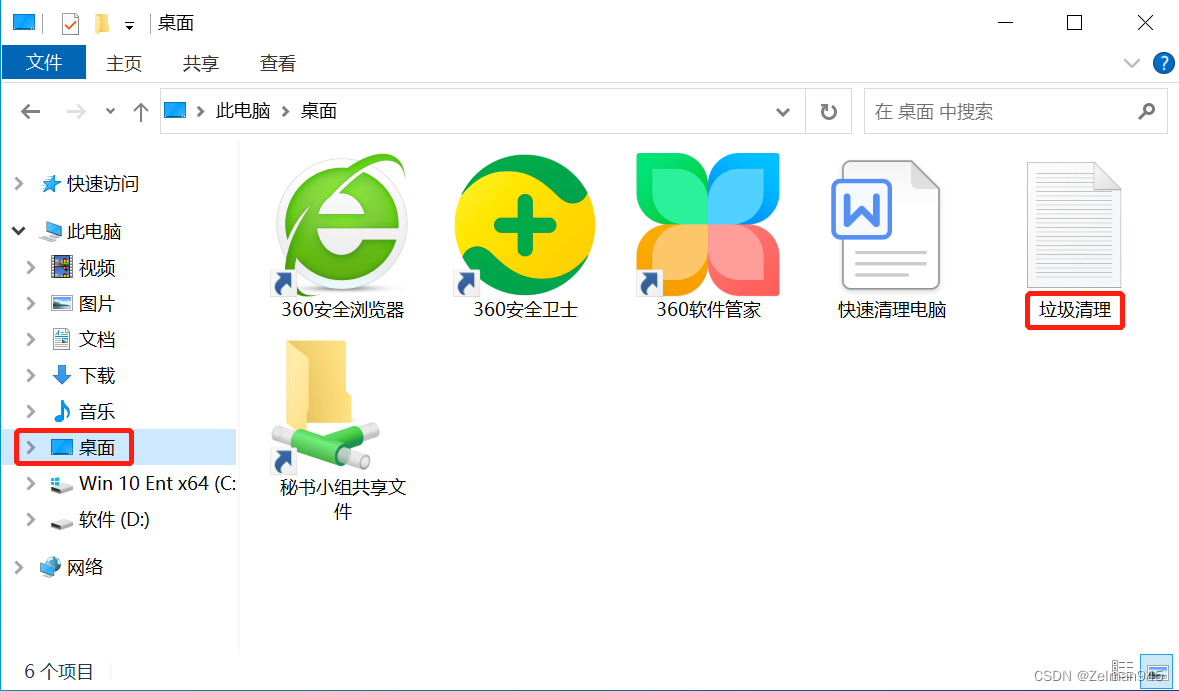The width and height of the screenshot is (1179, 691).
Task: Select 音乐 folder in navigation pane
Action: 83,411
